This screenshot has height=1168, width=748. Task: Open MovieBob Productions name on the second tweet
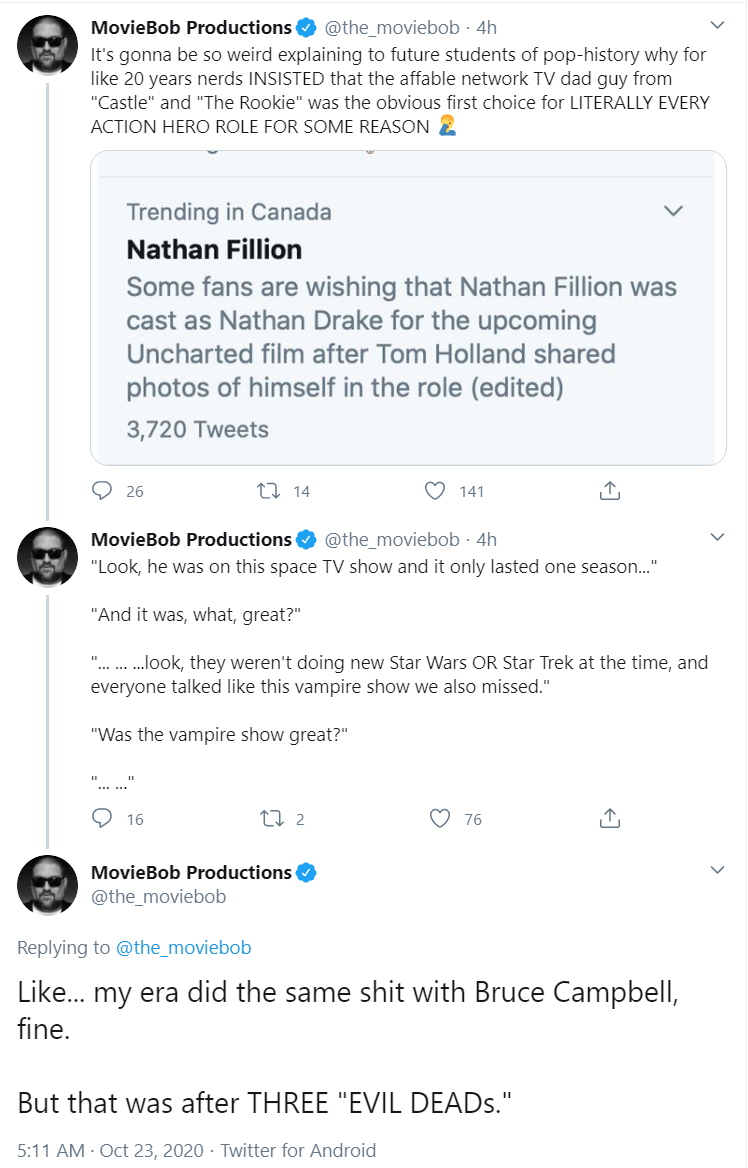pos(191,539)
